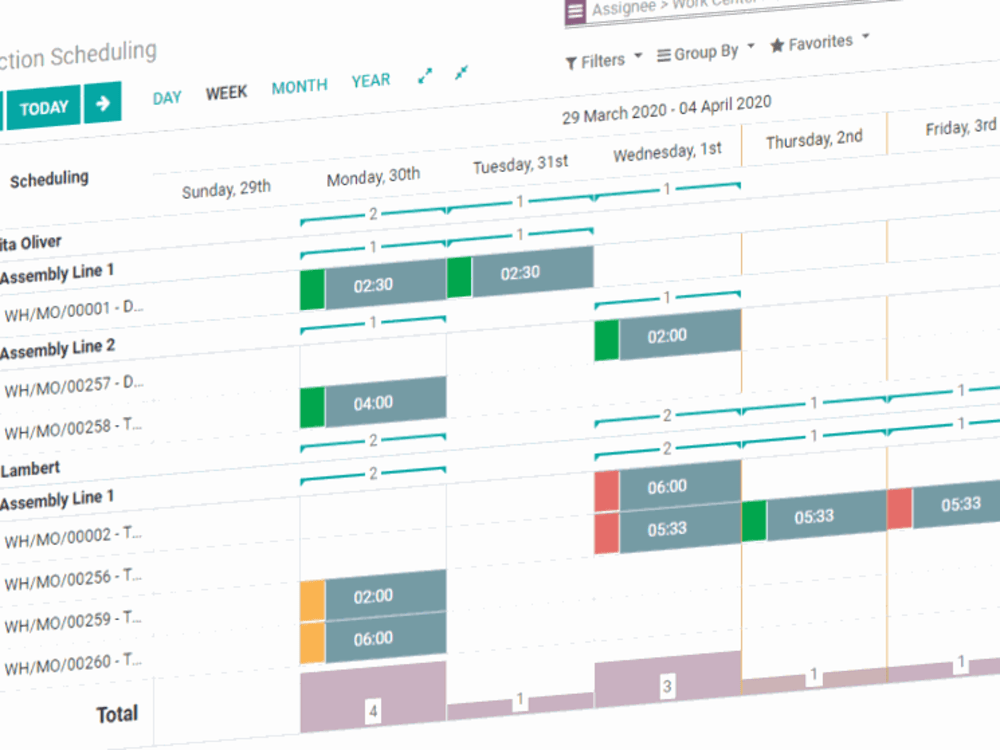Open the Filters dropdown

[x=603, y=61]
